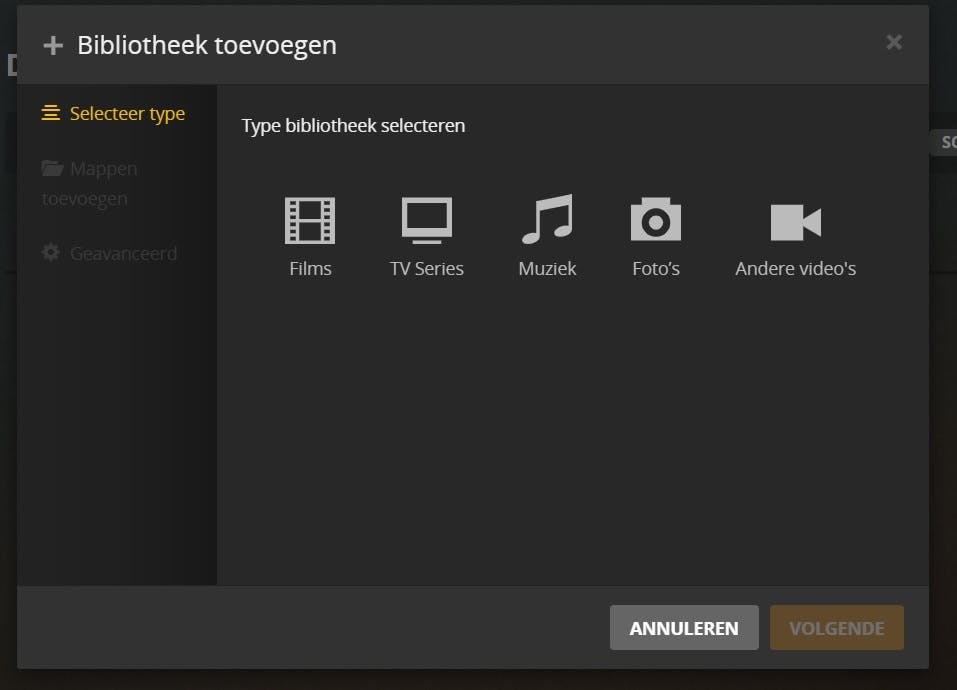Close the Bibliotheek toevoegen dialog
The height and width of the screenshot is (690, 957).
(x=893, y=42)
